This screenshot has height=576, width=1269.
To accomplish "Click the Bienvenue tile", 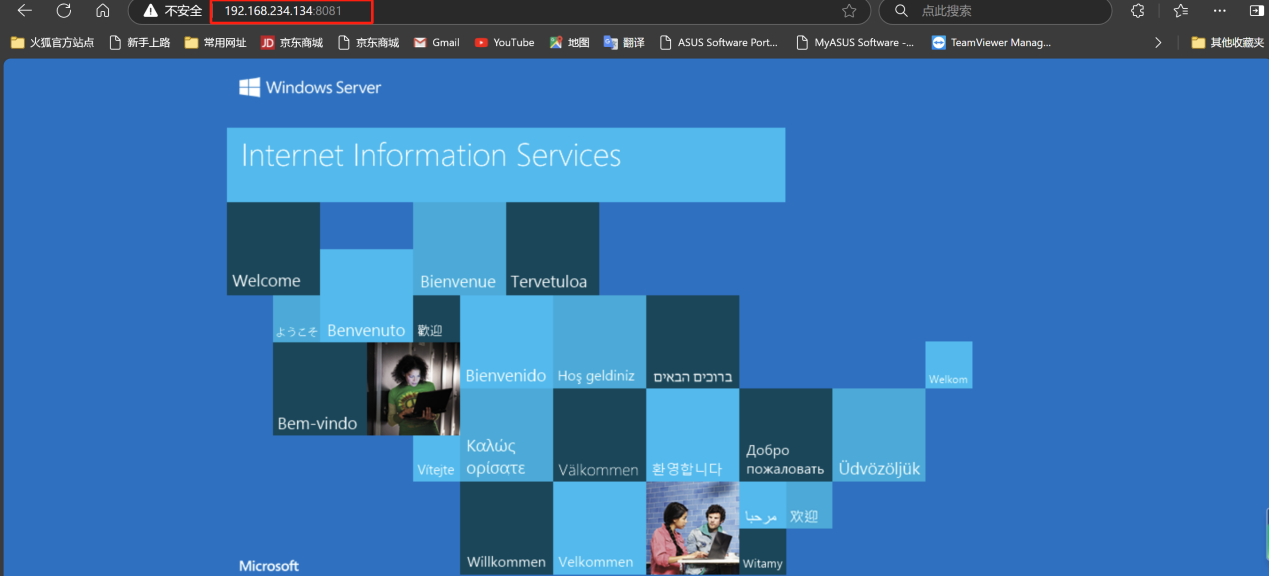I will click(x=459, y=249).
